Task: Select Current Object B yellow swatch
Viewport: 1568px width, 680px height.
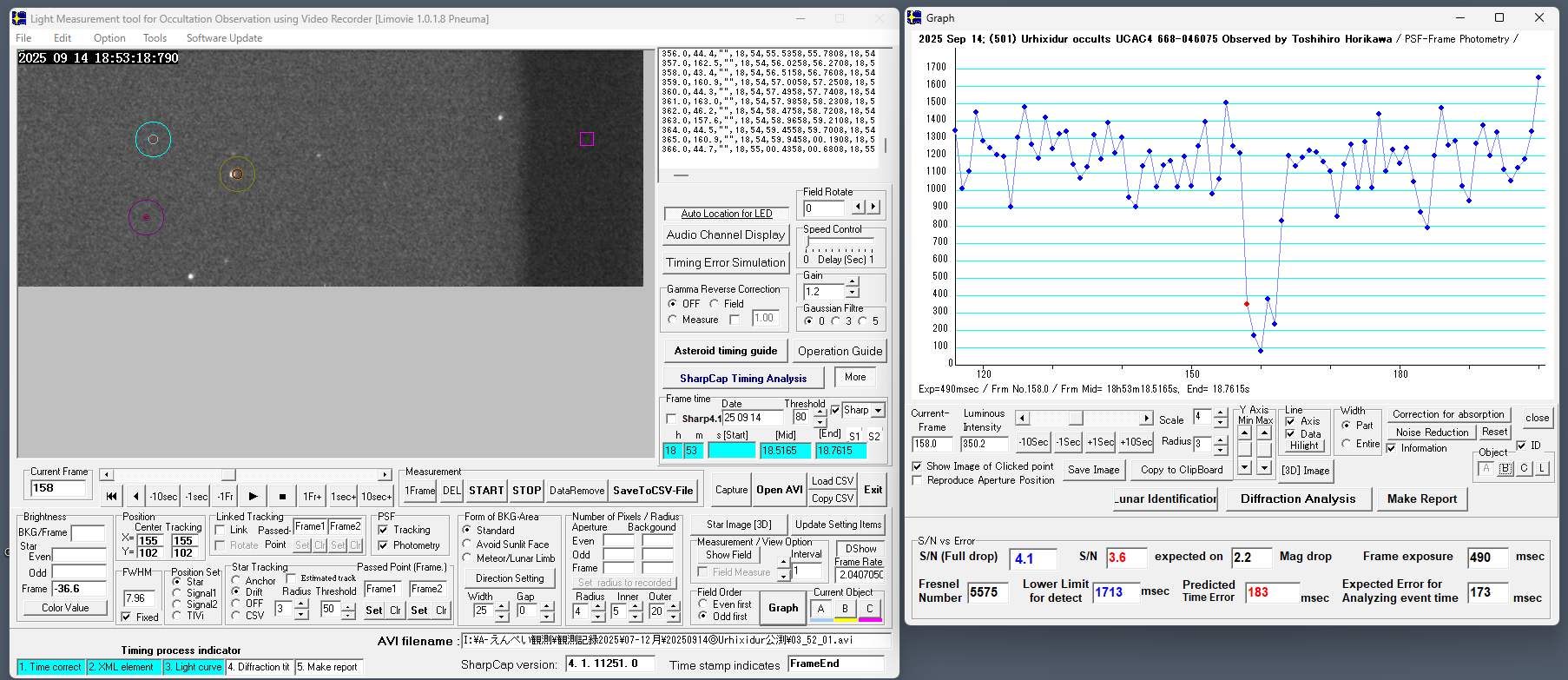Action: 845,610
